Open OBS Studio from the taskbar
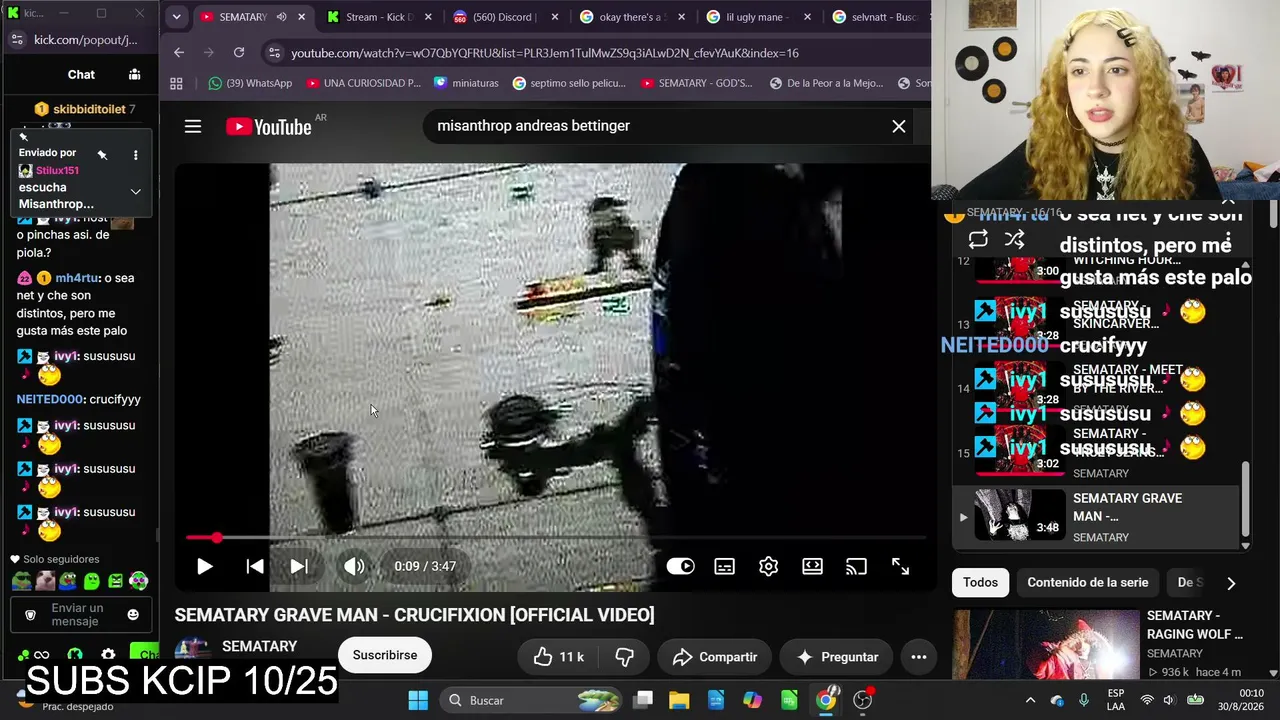 [x=862, y=700]
